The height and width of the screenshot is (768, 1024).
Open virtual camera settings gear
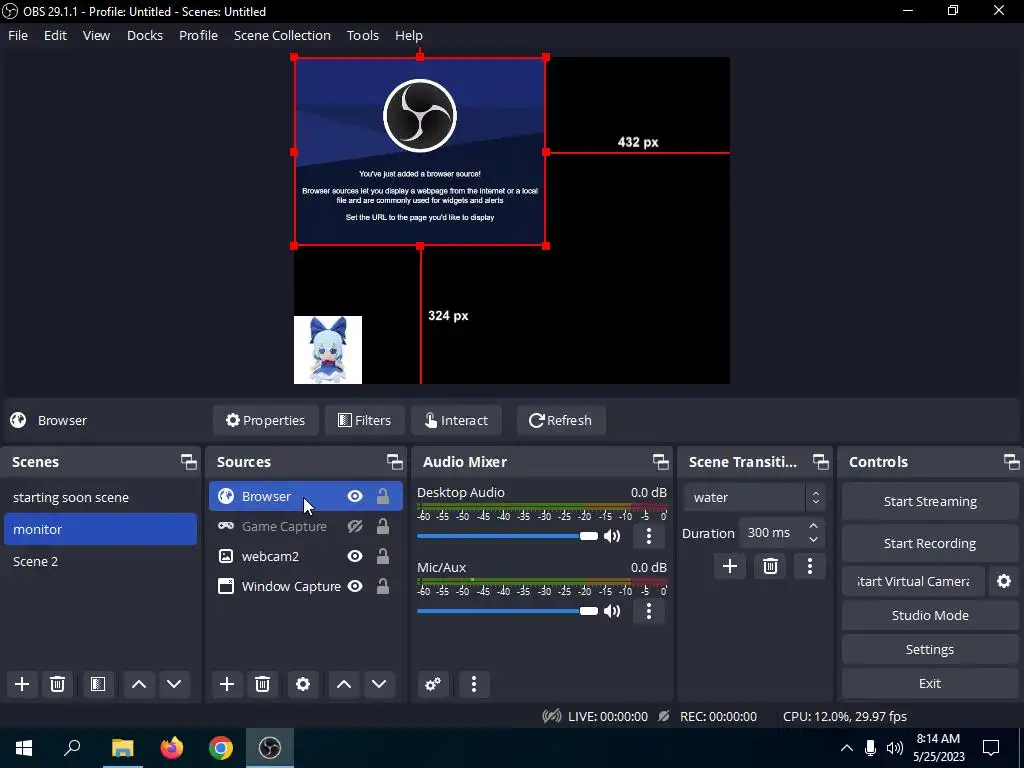tap(1004, 581)
